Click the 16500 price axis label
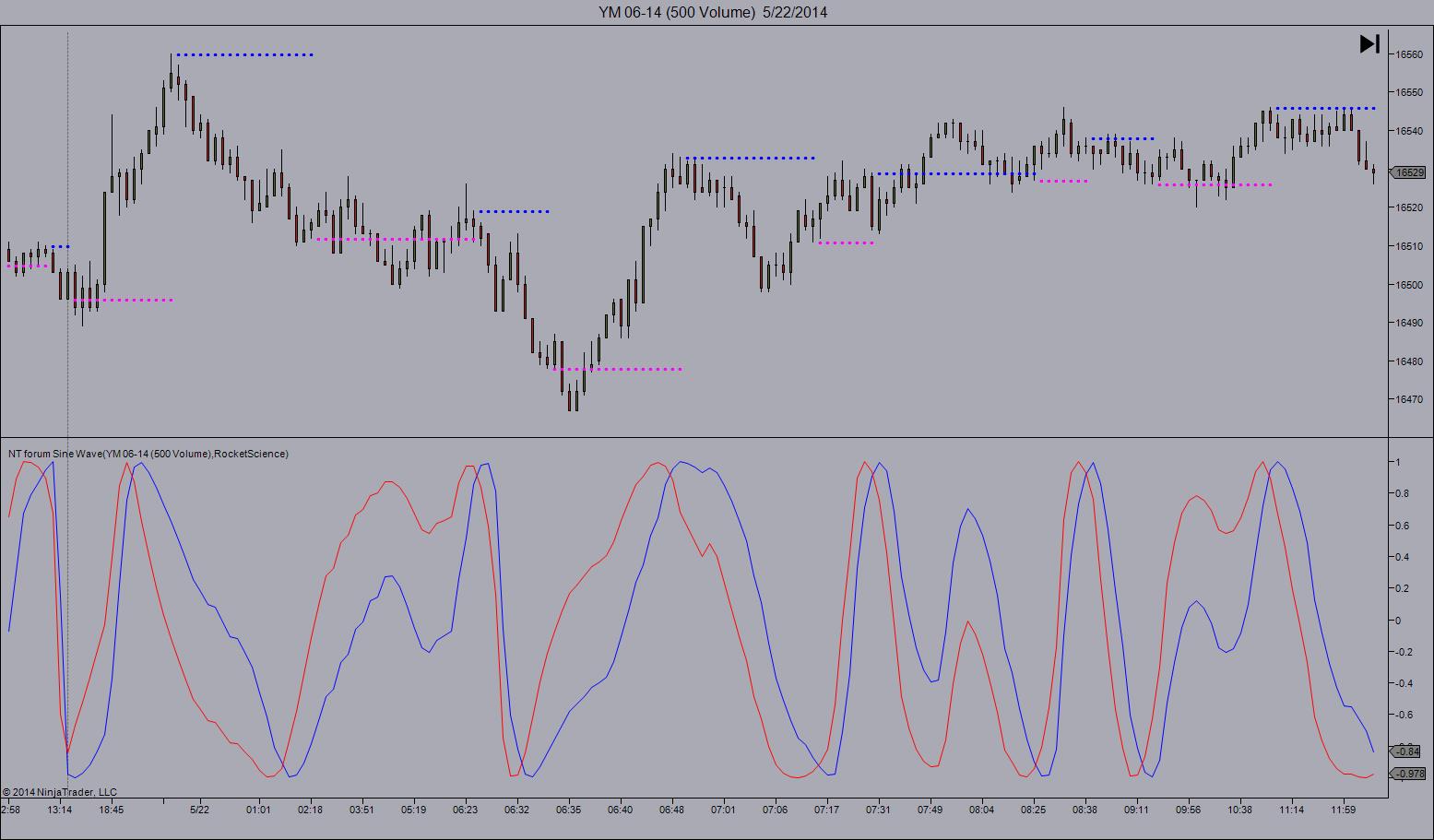1434x840 pixels. point(1408,285)
